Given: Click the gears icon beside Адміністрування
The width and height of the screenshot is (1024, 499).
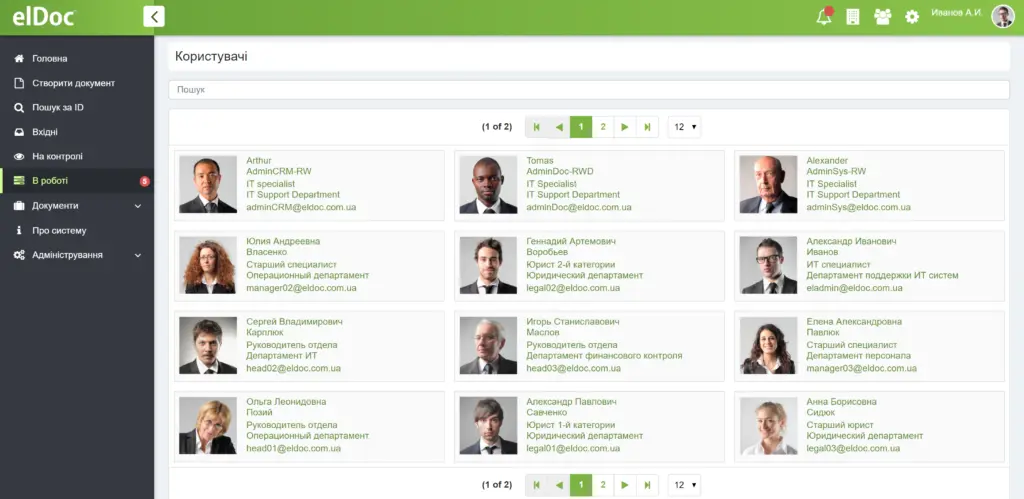Looking at the screenshot, I should coord(19,255).
